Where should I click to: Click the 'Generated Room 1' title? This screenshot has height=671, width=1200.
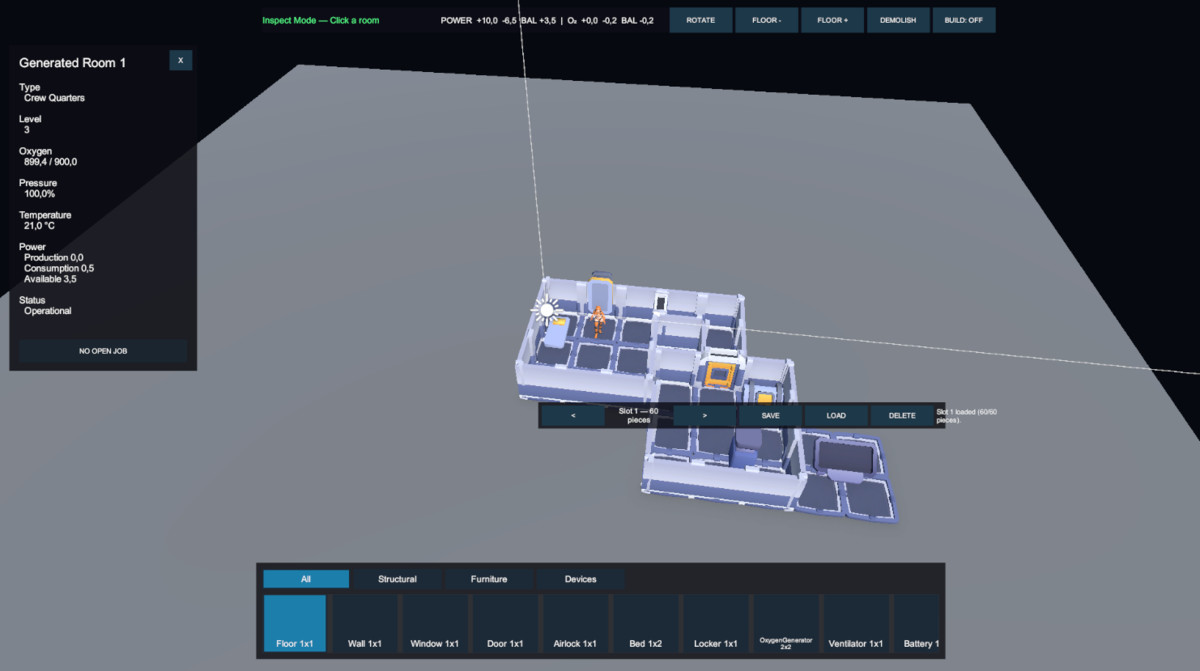(73, 63)
